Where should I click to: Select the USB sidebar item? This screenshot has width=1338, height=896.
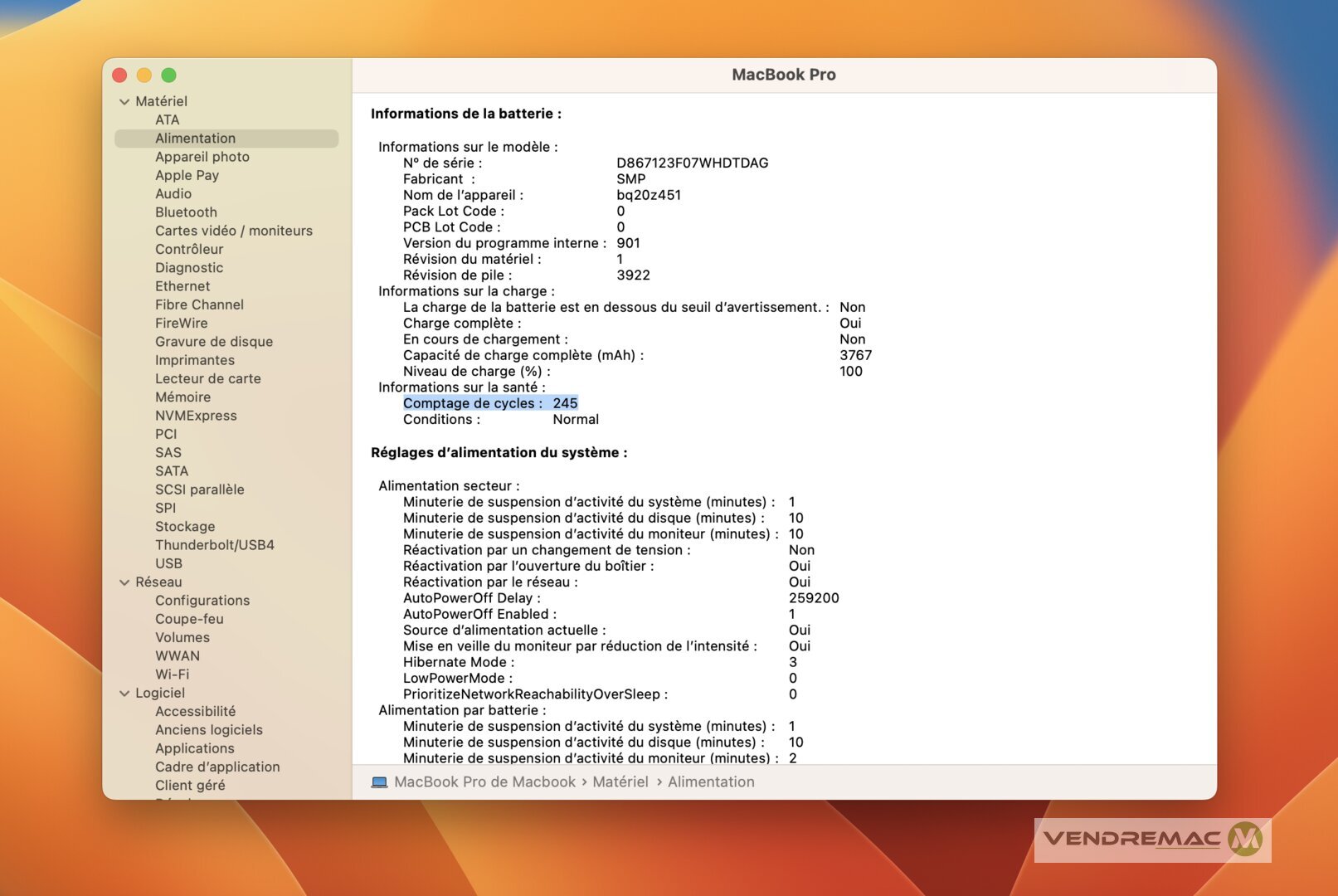pyautogui.click(x=168, y=563)
